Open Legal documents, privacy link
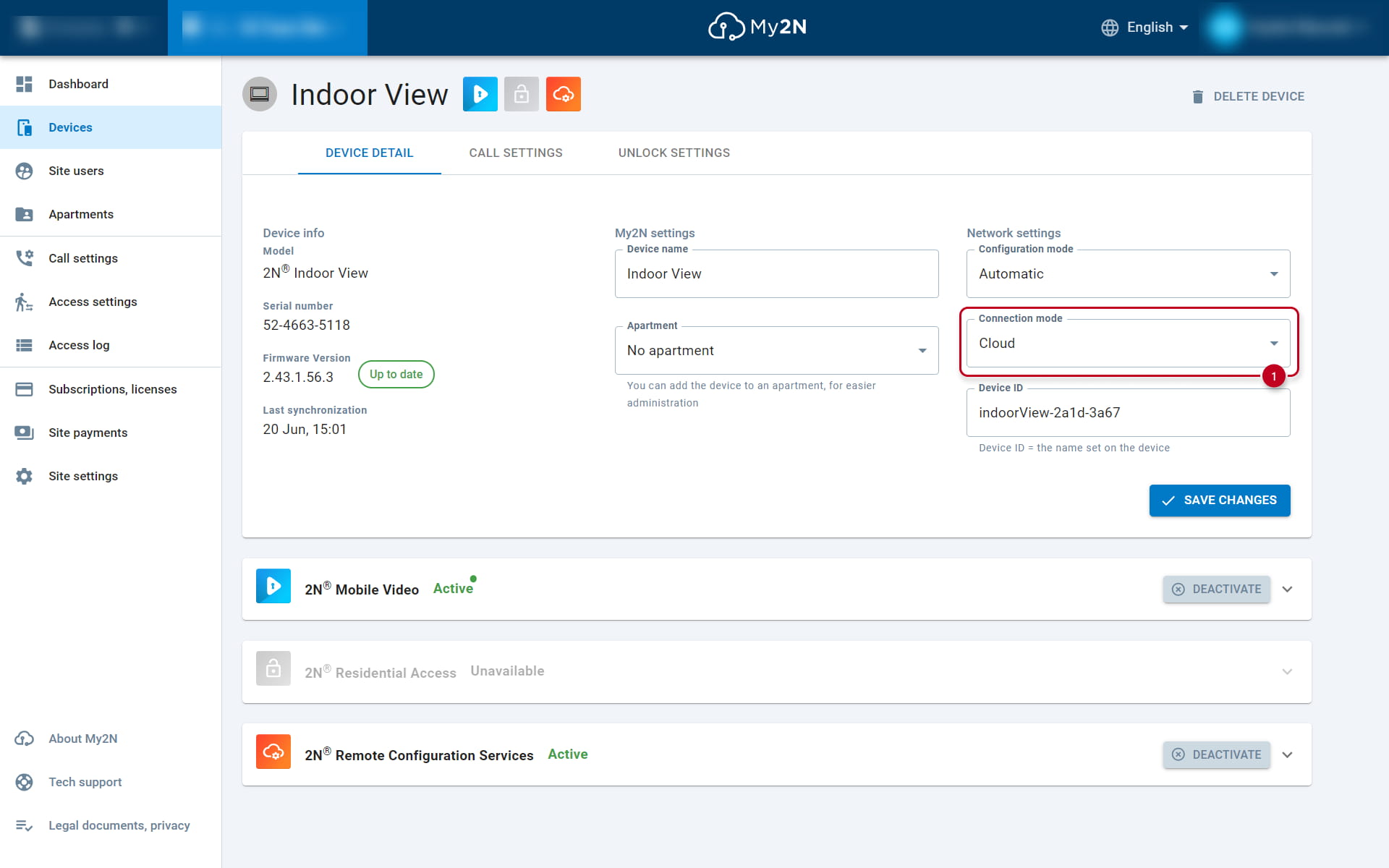 (111, 825)
